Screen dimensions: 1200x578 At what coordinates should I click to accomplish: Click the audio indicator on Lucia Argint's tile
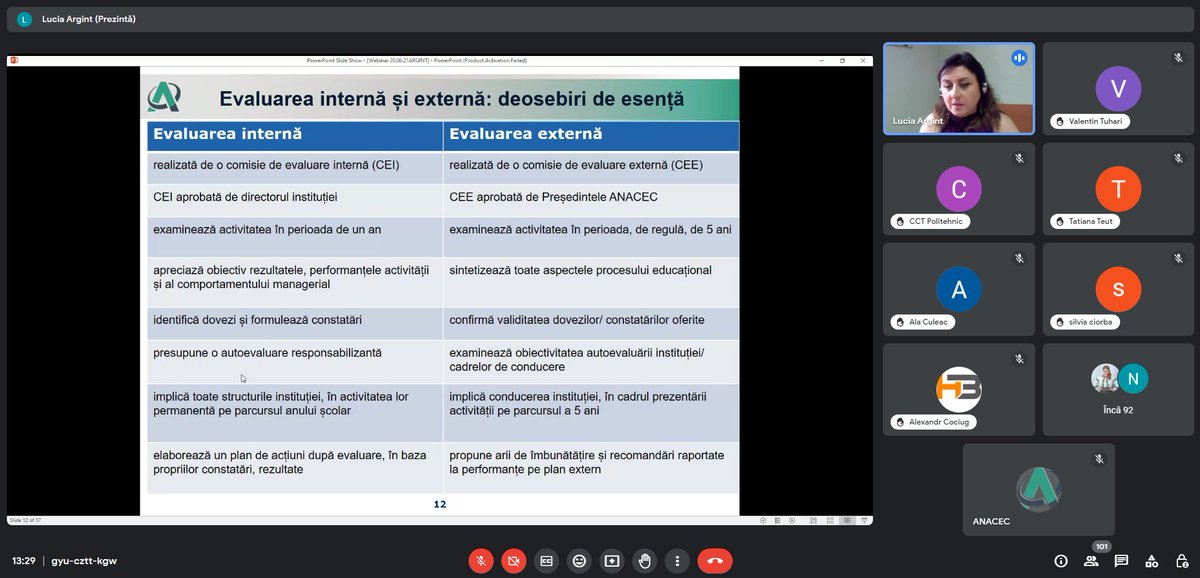(x=1019, y=57)
